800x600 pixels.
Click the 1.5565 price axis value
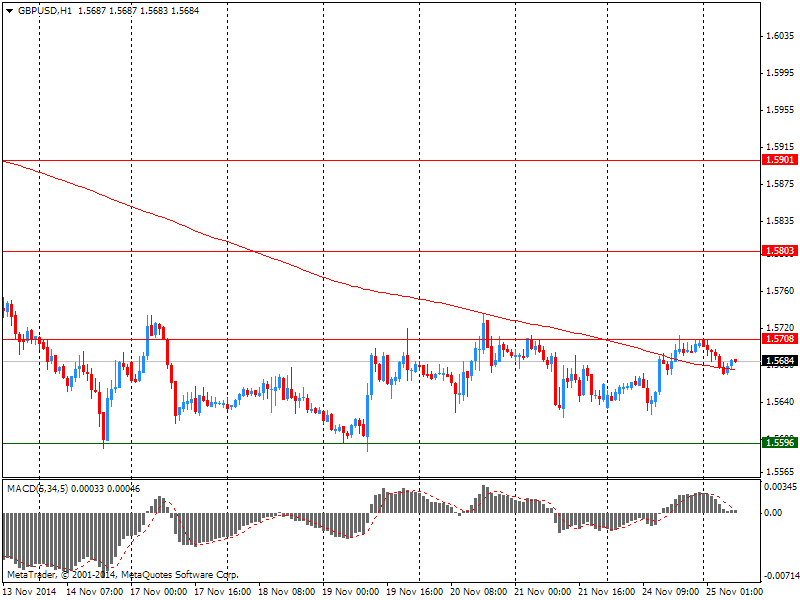(780, 472)
